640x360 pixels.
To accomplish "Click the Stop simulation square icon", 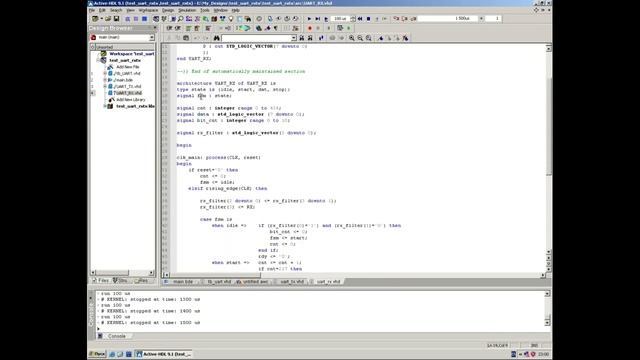I will point(369,19).
